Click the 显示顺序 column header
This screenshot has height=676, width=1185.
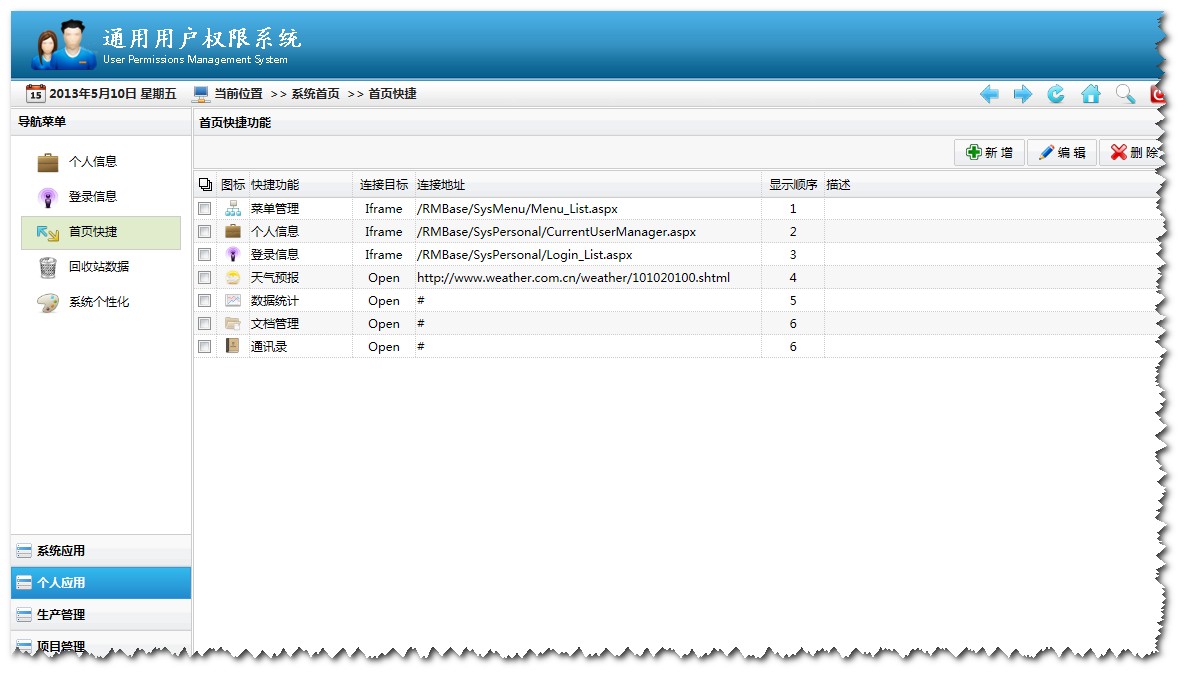(793, 184)
